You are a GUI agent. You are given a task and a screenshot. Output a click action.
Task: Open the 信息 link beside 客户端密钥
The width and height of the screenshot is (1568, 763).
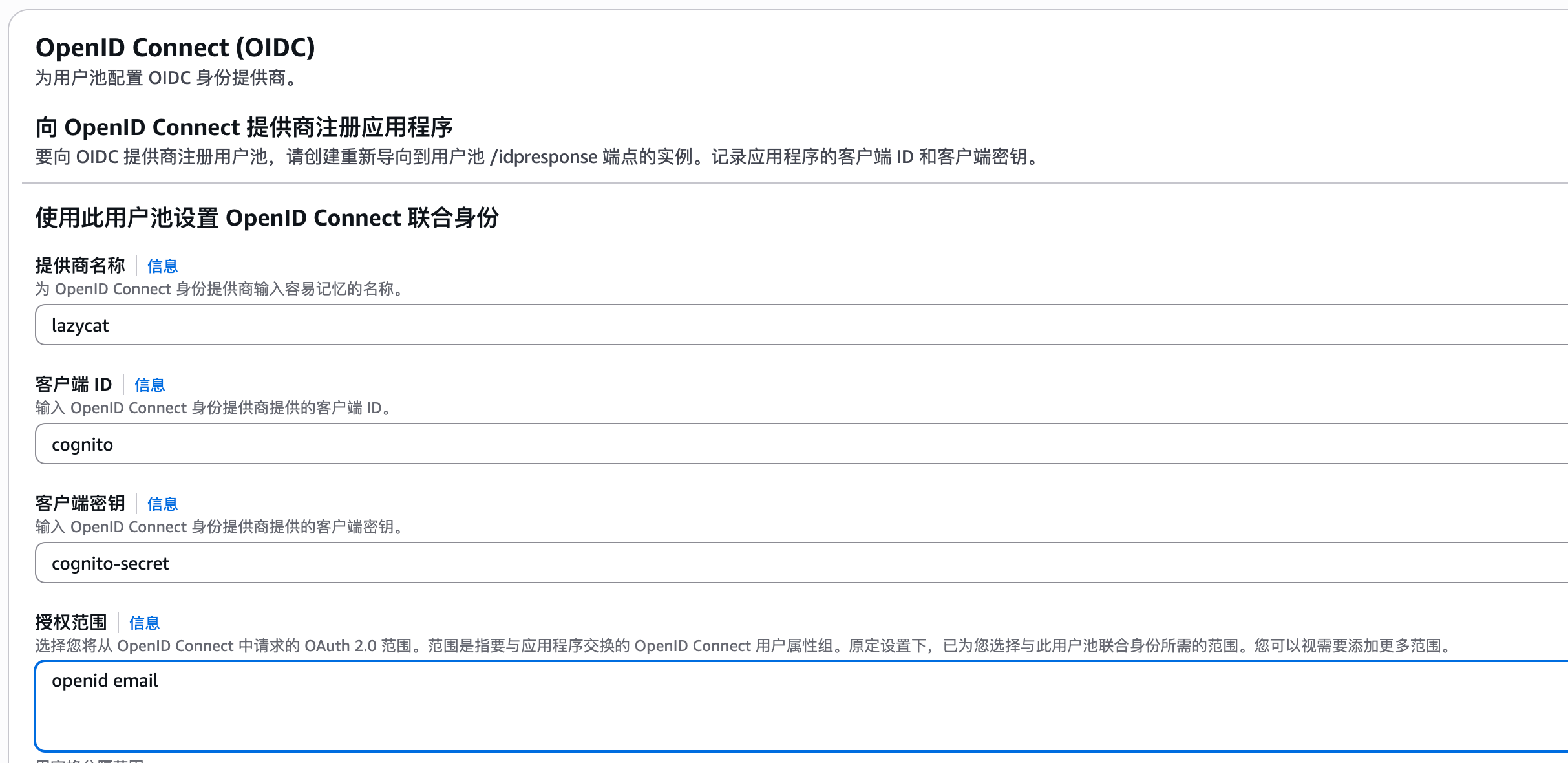click(x=162, y=504)
